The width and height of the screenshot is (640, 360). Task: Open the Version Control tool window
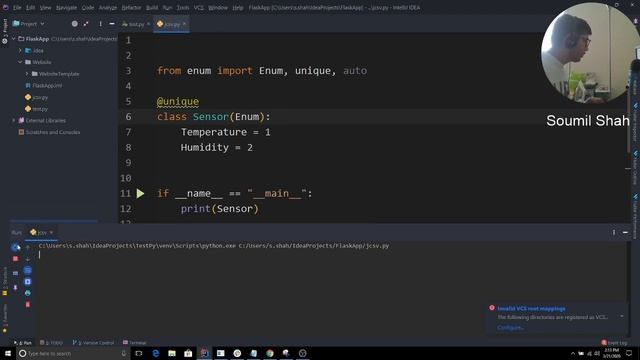point(93,343)
